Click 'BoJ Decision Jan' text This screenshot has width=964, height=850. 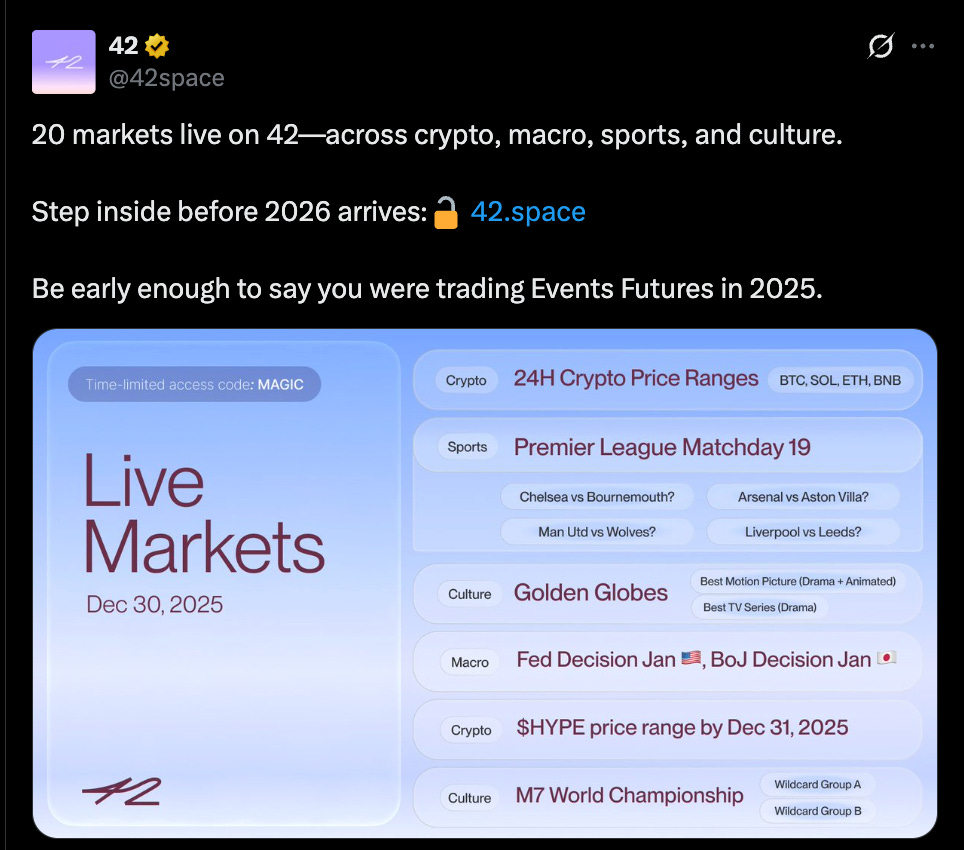coord(791,660)
